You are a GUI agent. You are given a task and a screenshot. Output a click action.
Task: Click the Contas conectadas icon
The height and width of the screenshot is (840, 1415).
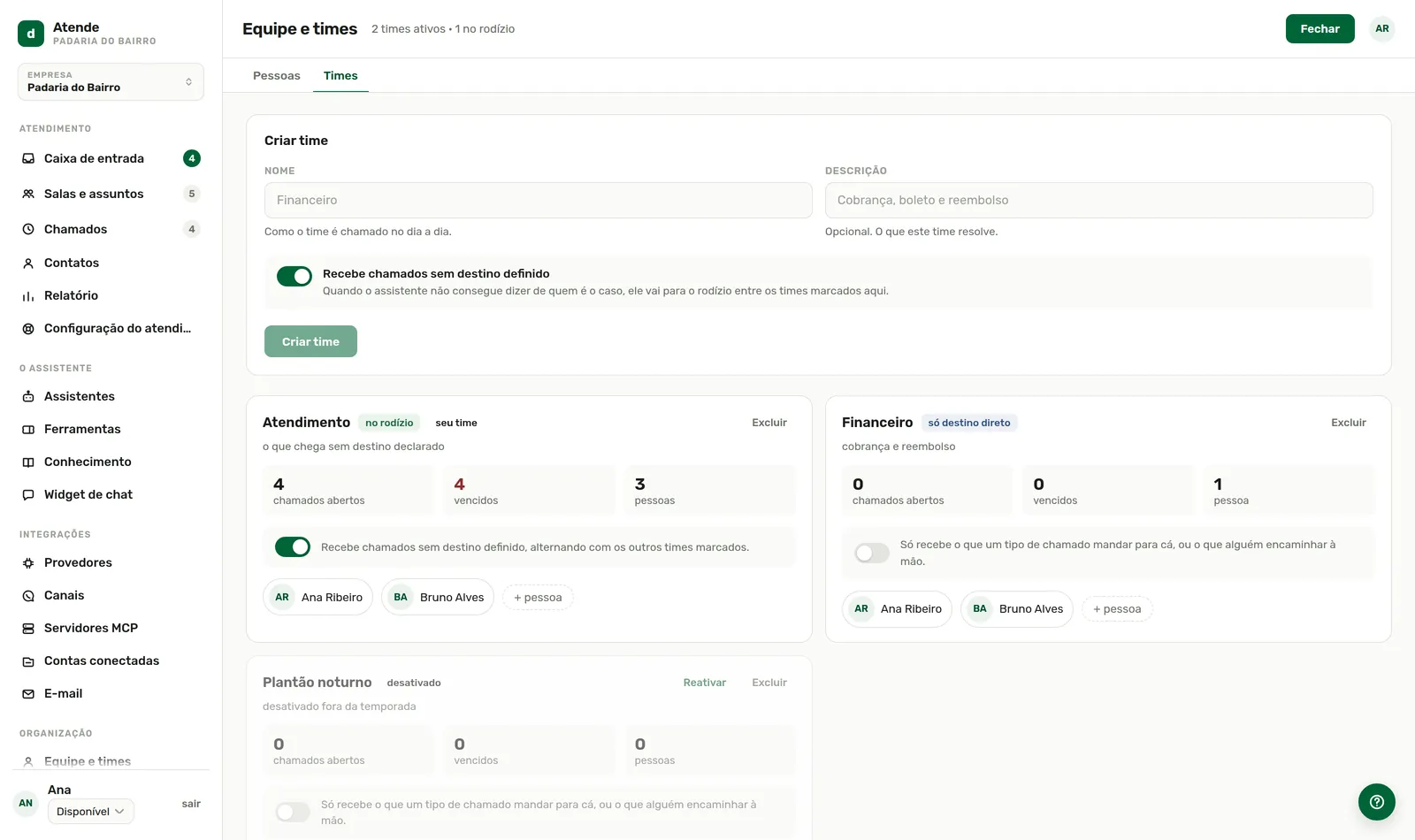point(28,661)
